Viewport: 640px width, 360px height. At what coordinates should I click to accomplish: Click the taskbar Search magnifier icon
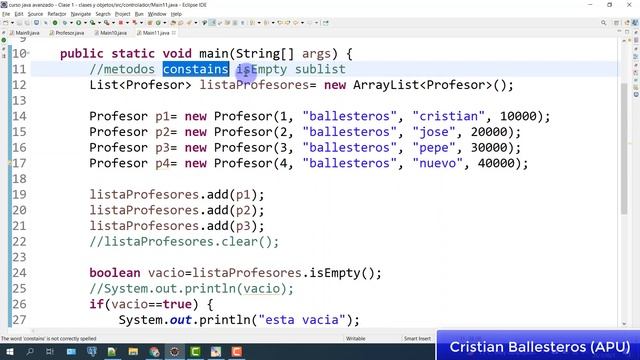(x=30, y=351)
